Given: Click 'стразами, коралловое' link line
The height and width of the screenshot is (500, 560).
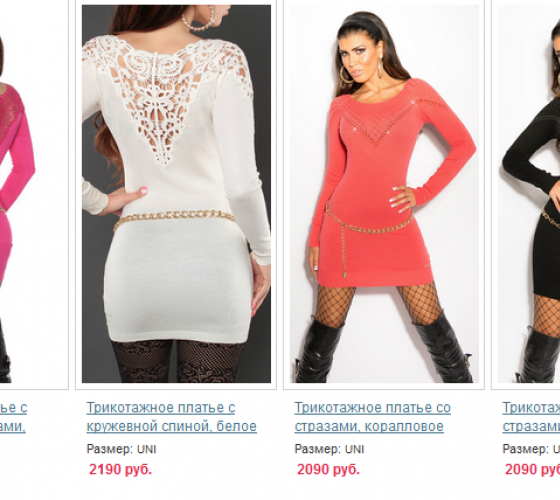Looking at the screenshot, I should point(369,426).
